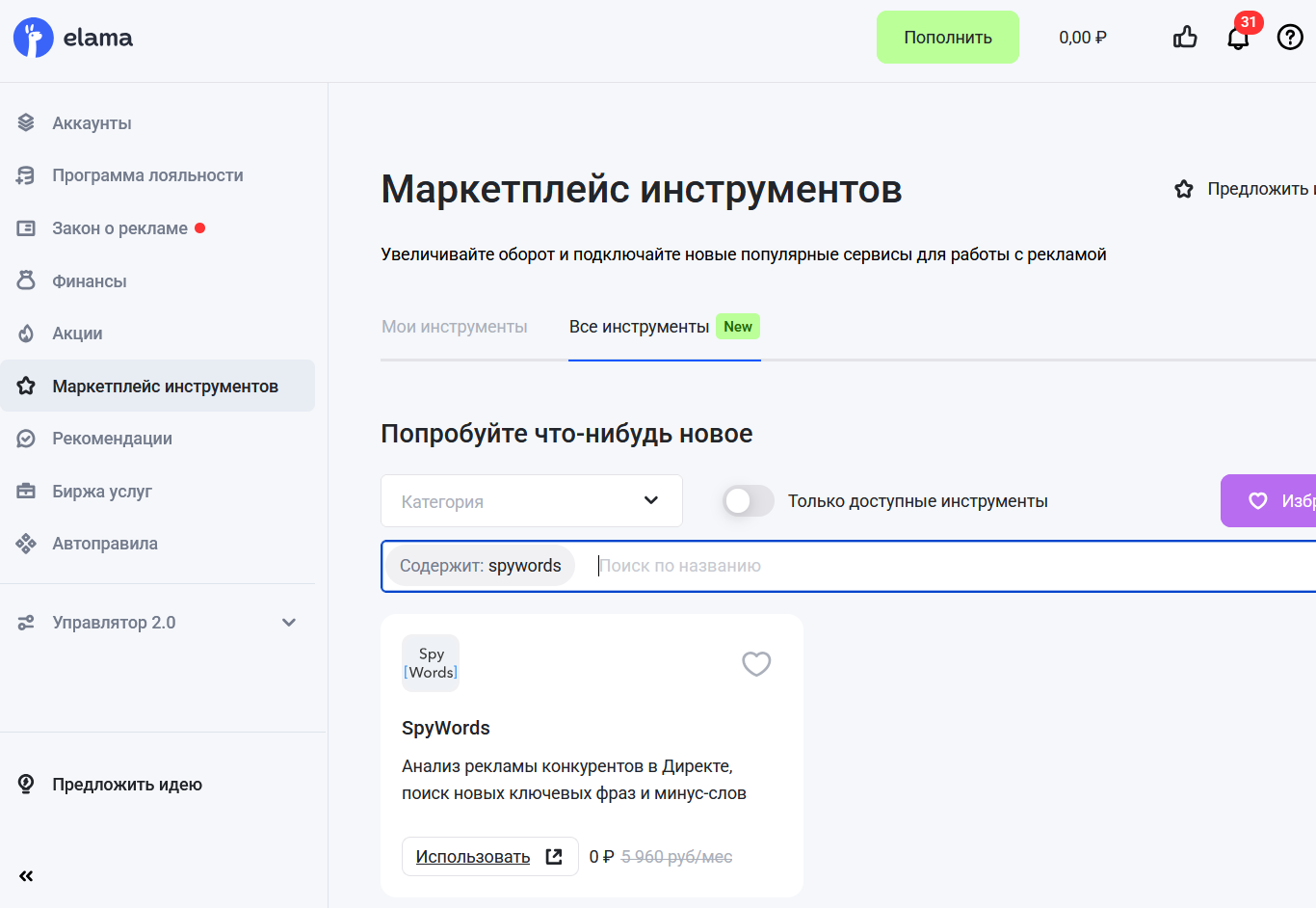Select the Автоправила sidebar icon

coord(26,543)
